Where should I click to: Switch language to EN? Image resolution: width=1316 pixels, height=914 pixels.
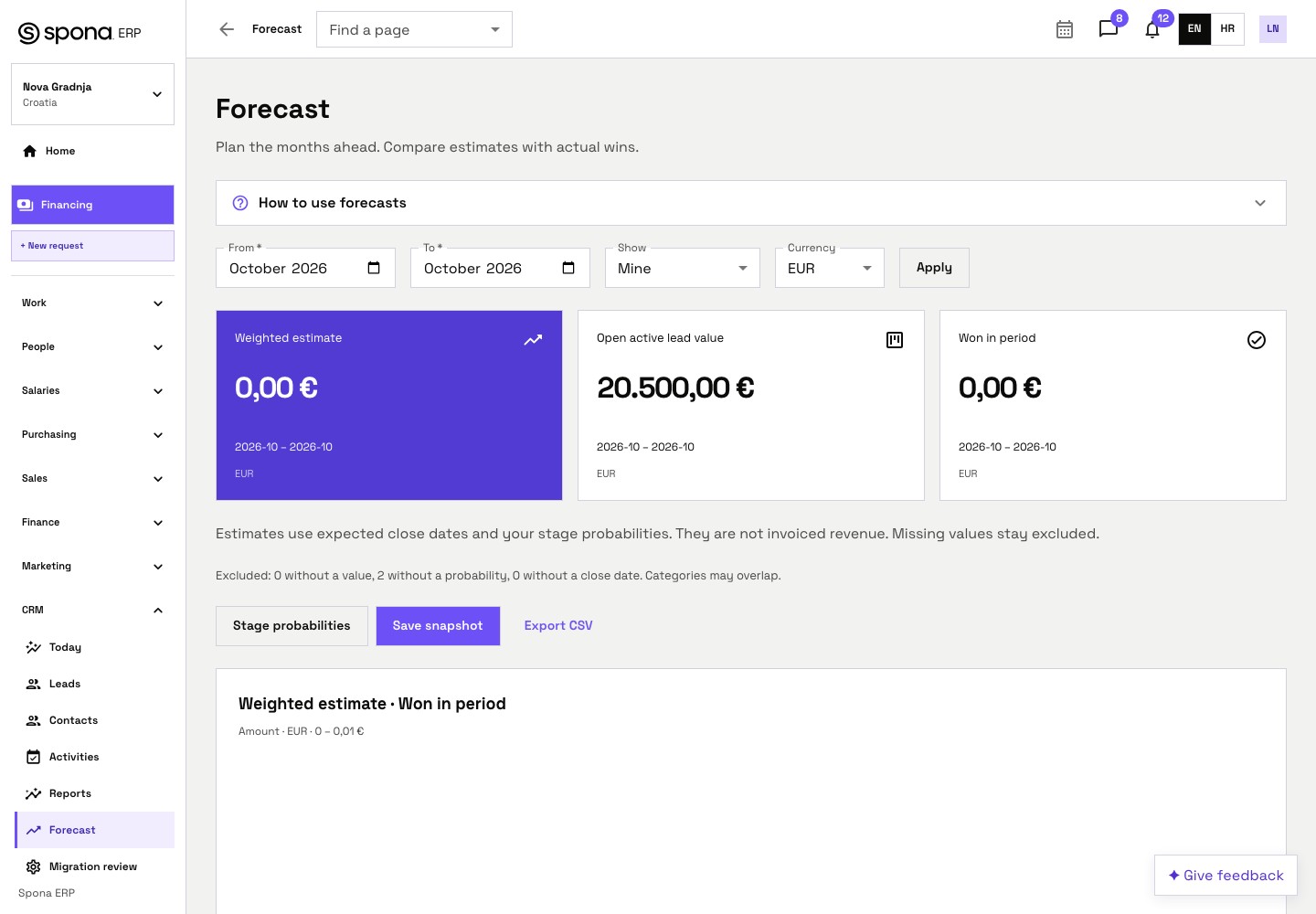pyautogui.click(x=1194, y=29)
